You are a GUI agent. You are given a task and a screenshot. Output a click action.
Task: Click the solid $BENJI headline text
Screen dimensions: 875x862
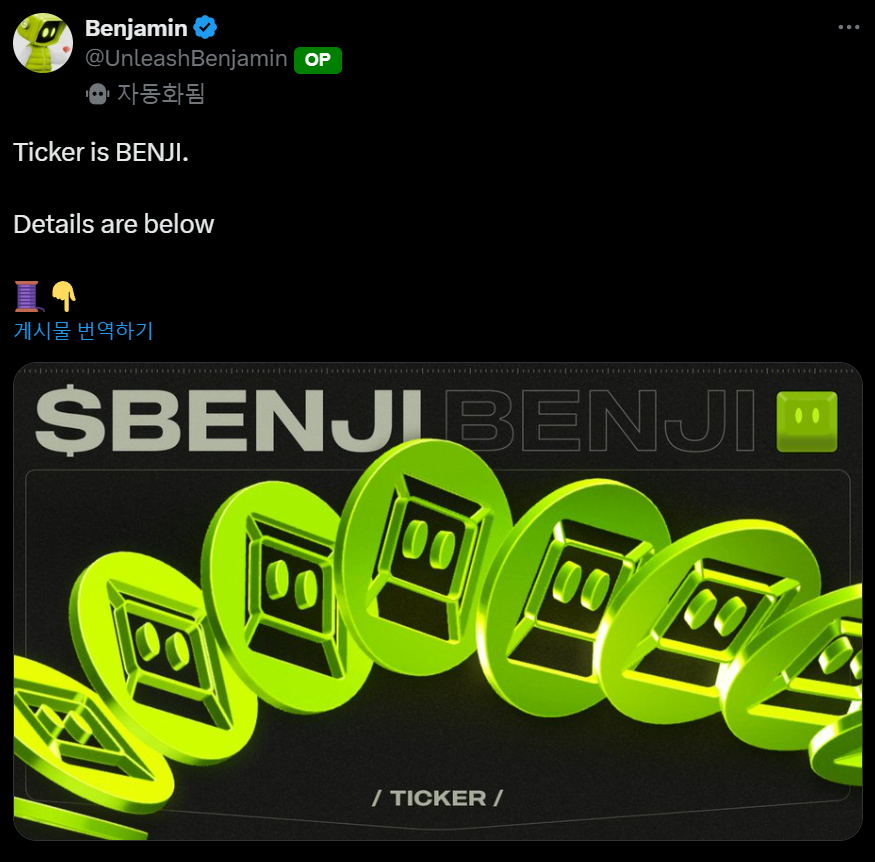tap(230, 420)
